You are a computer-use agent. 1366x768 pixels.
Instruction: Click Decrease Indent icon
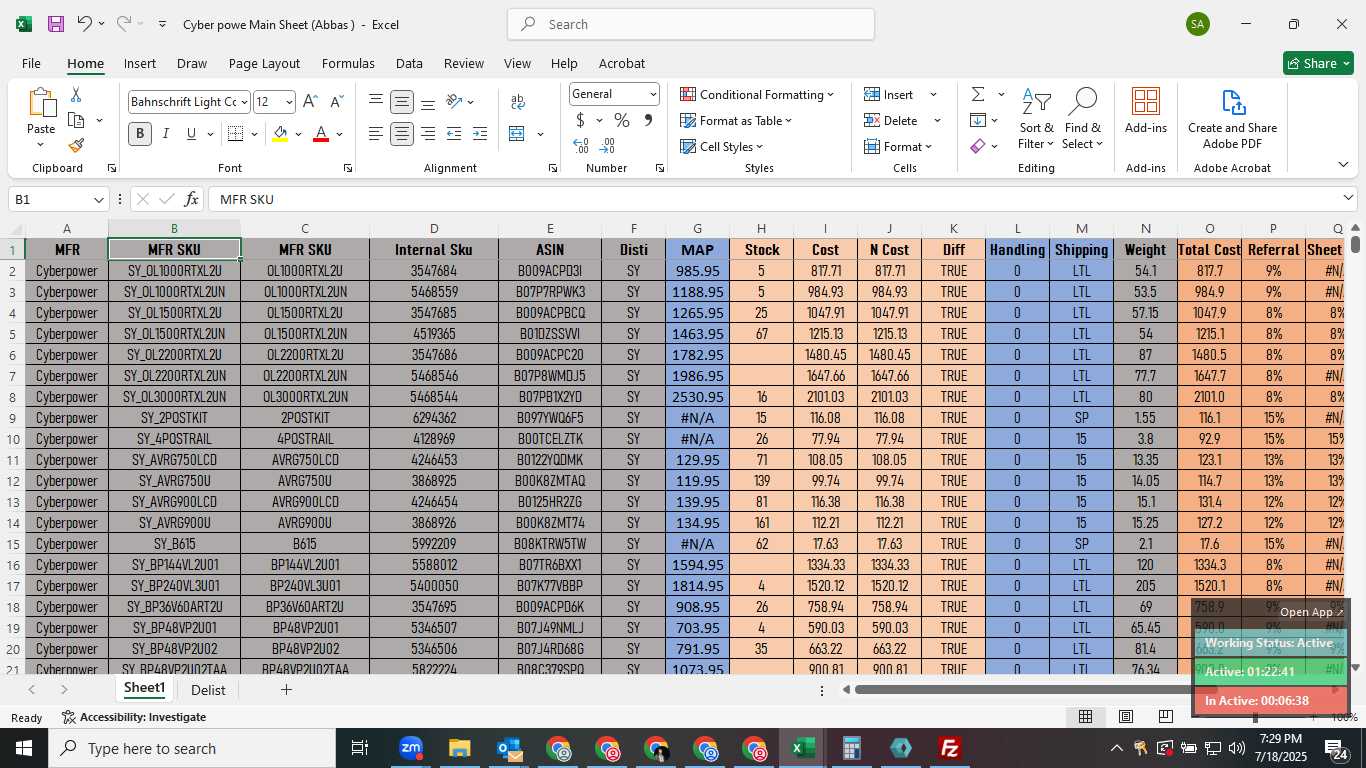454,134
